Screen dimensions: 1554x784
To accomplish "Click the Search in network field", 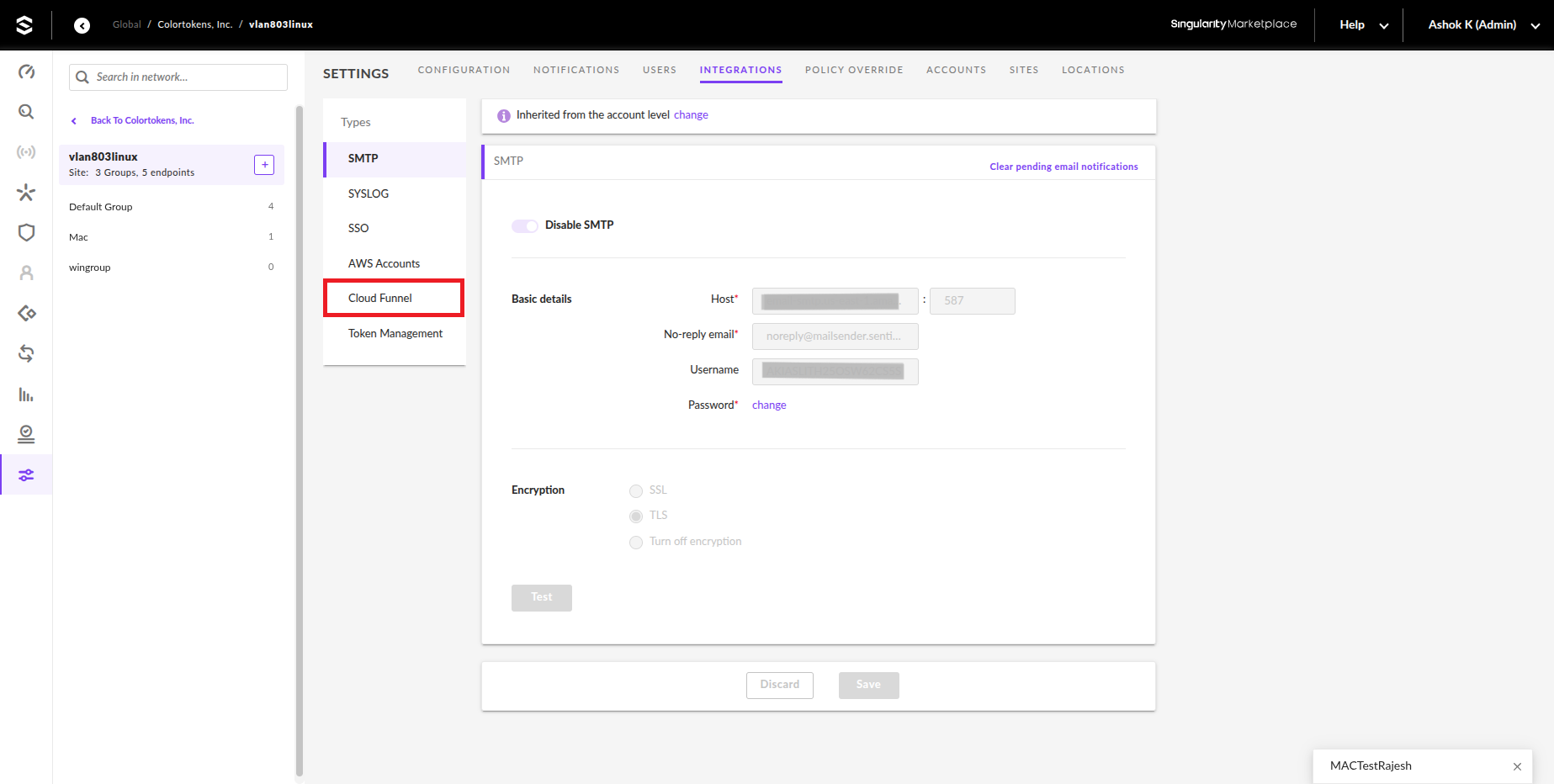I will point(188,77).
